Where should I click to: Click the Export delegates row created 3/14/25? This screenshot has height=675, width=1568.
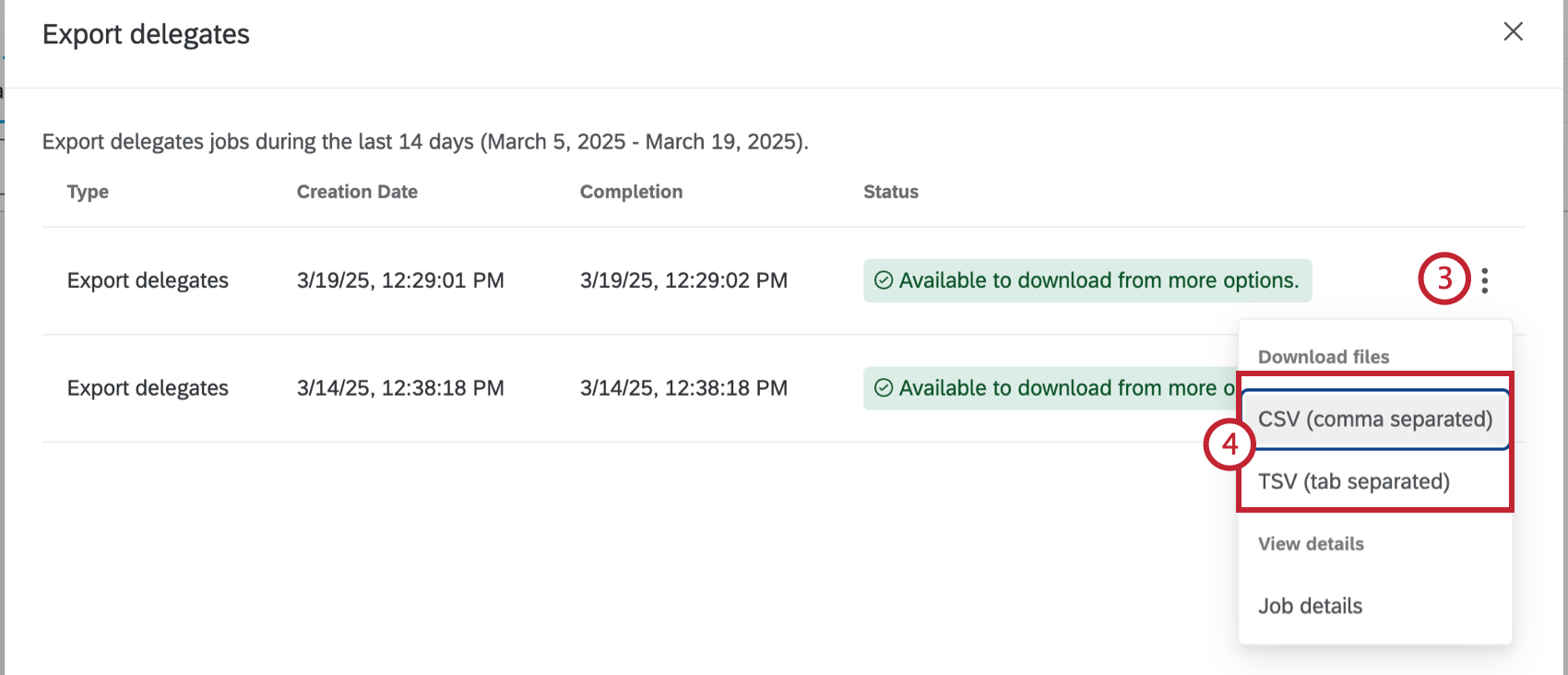click(x=148, y=388)
